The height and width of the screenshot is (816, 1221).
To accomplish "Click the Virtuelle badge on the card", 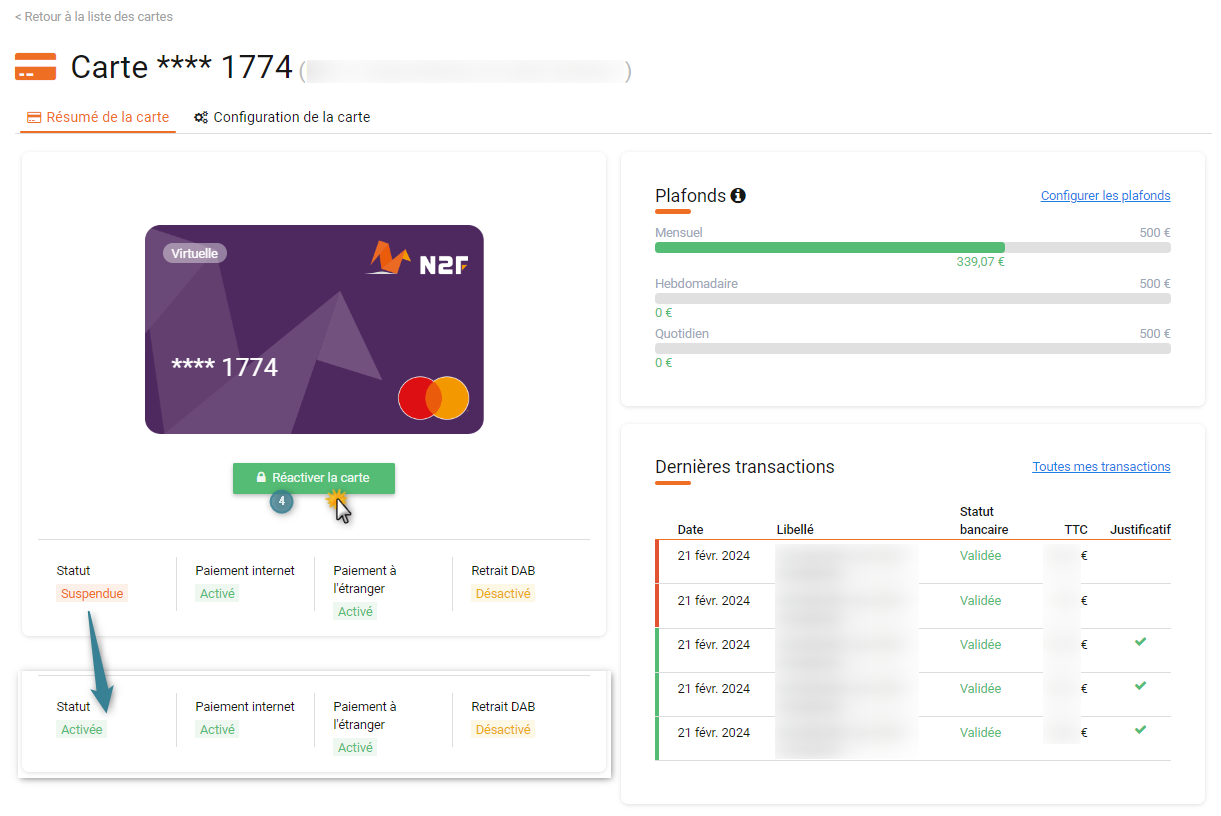I will (x=195, y=253).
